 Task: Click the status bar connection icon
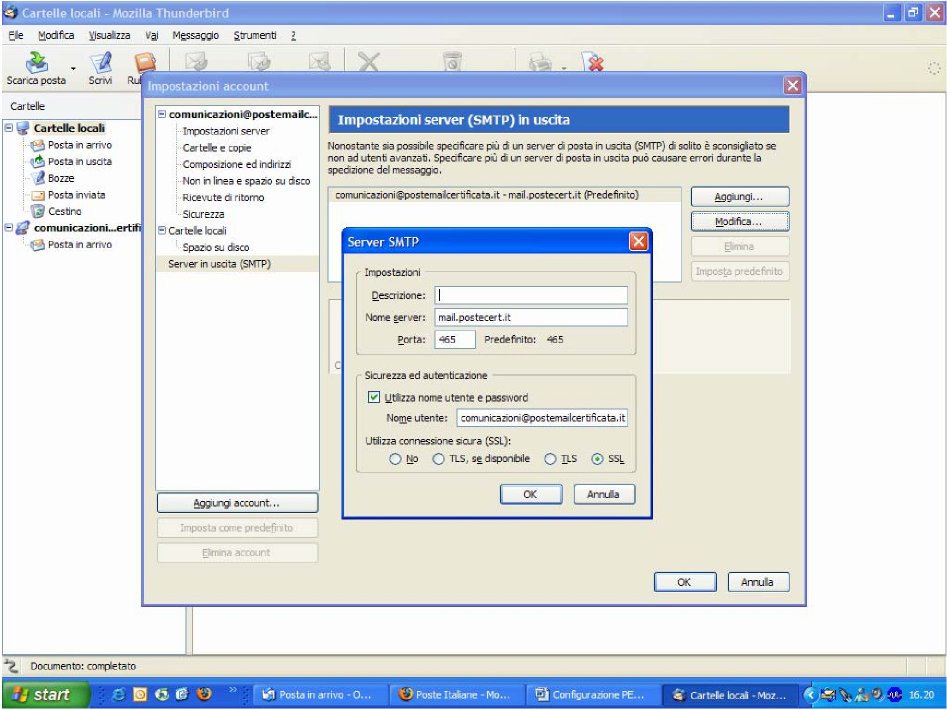(11, 666)
